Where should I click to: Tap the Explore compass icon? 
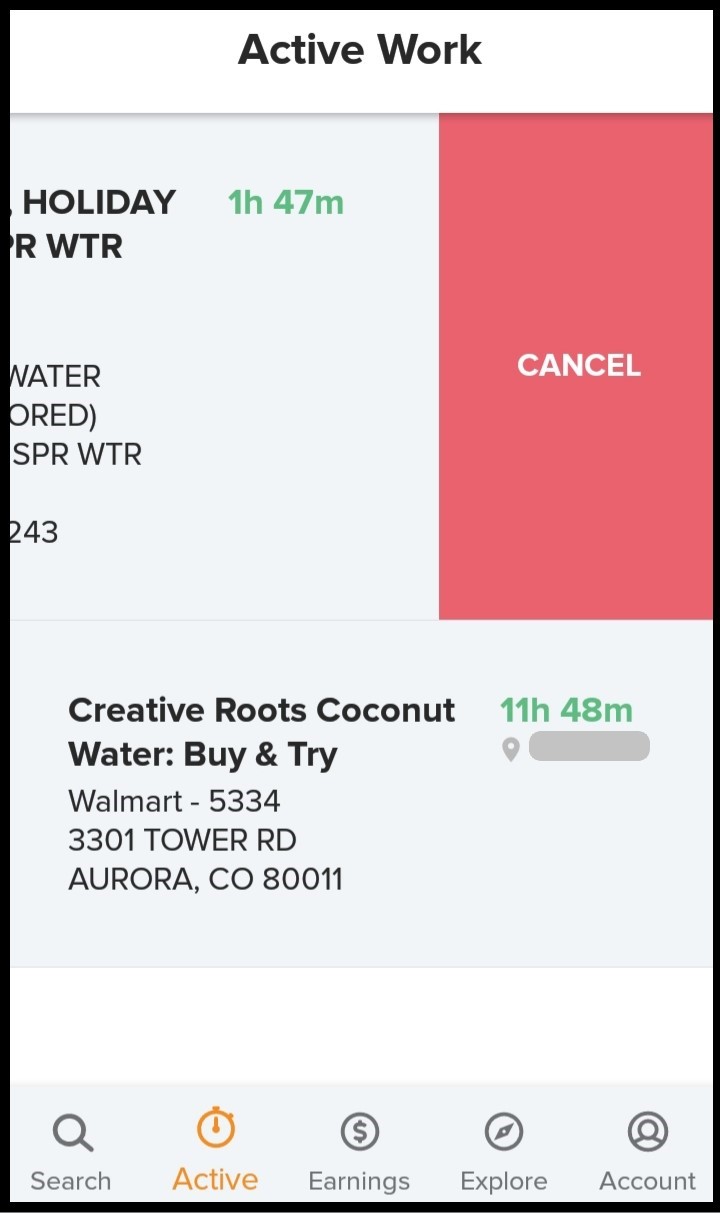[503, 1132]
